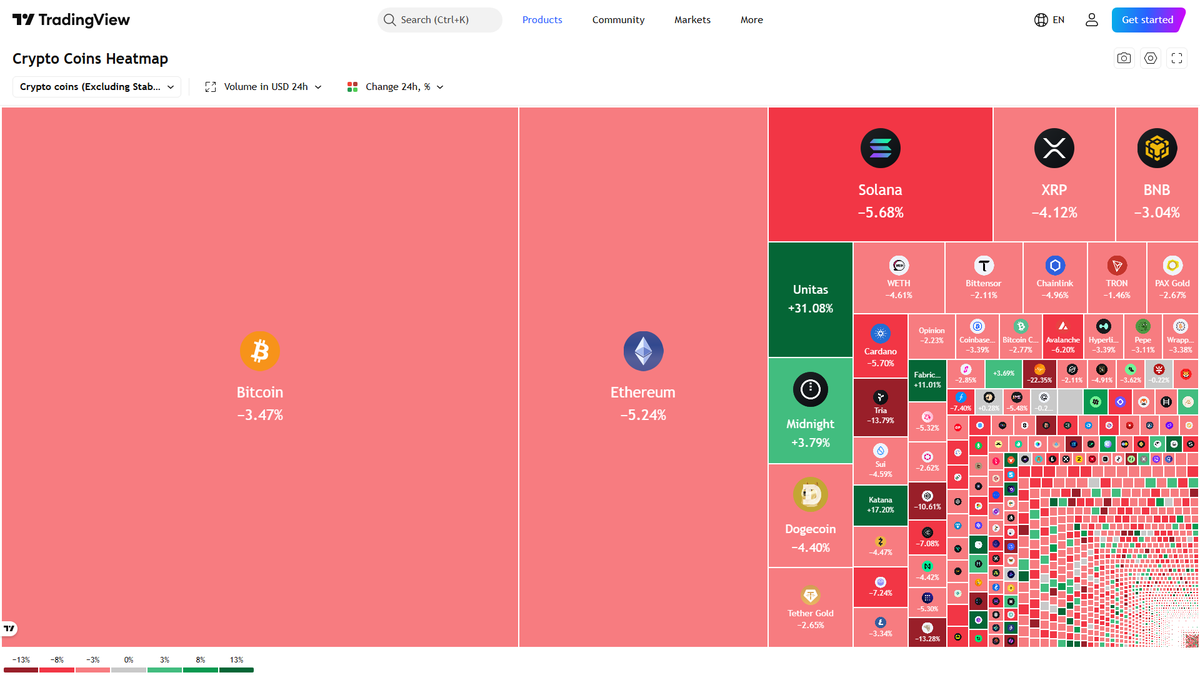Image resolution: width=1200 pixels, height=675 pixels.
Task: Click the Get started button
Action: coord(1147,20)
